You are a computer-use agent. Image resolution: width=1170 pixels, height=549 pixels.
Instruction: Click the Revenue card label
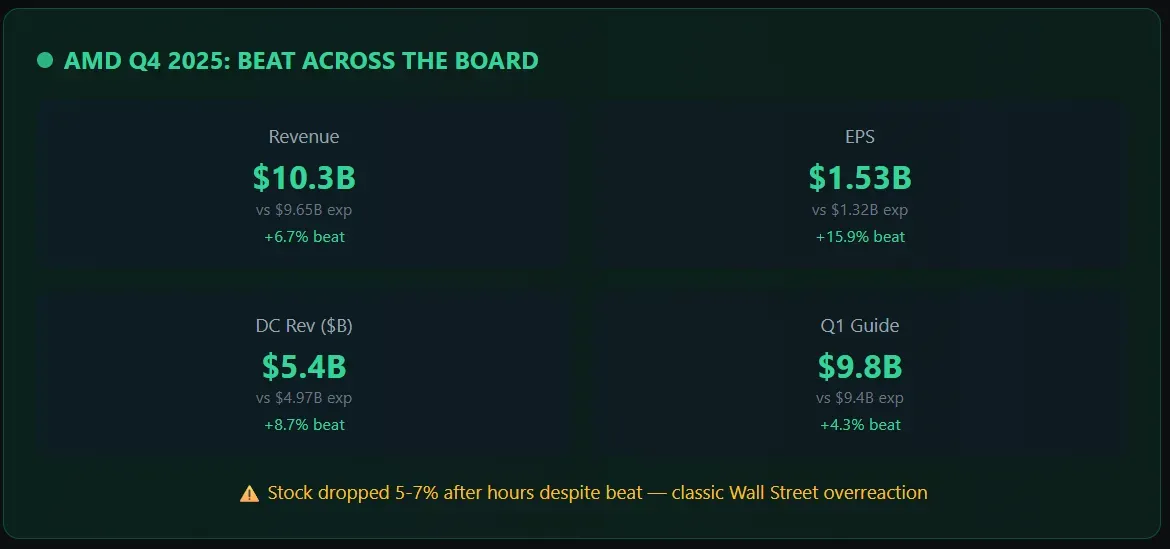point(304,137)
